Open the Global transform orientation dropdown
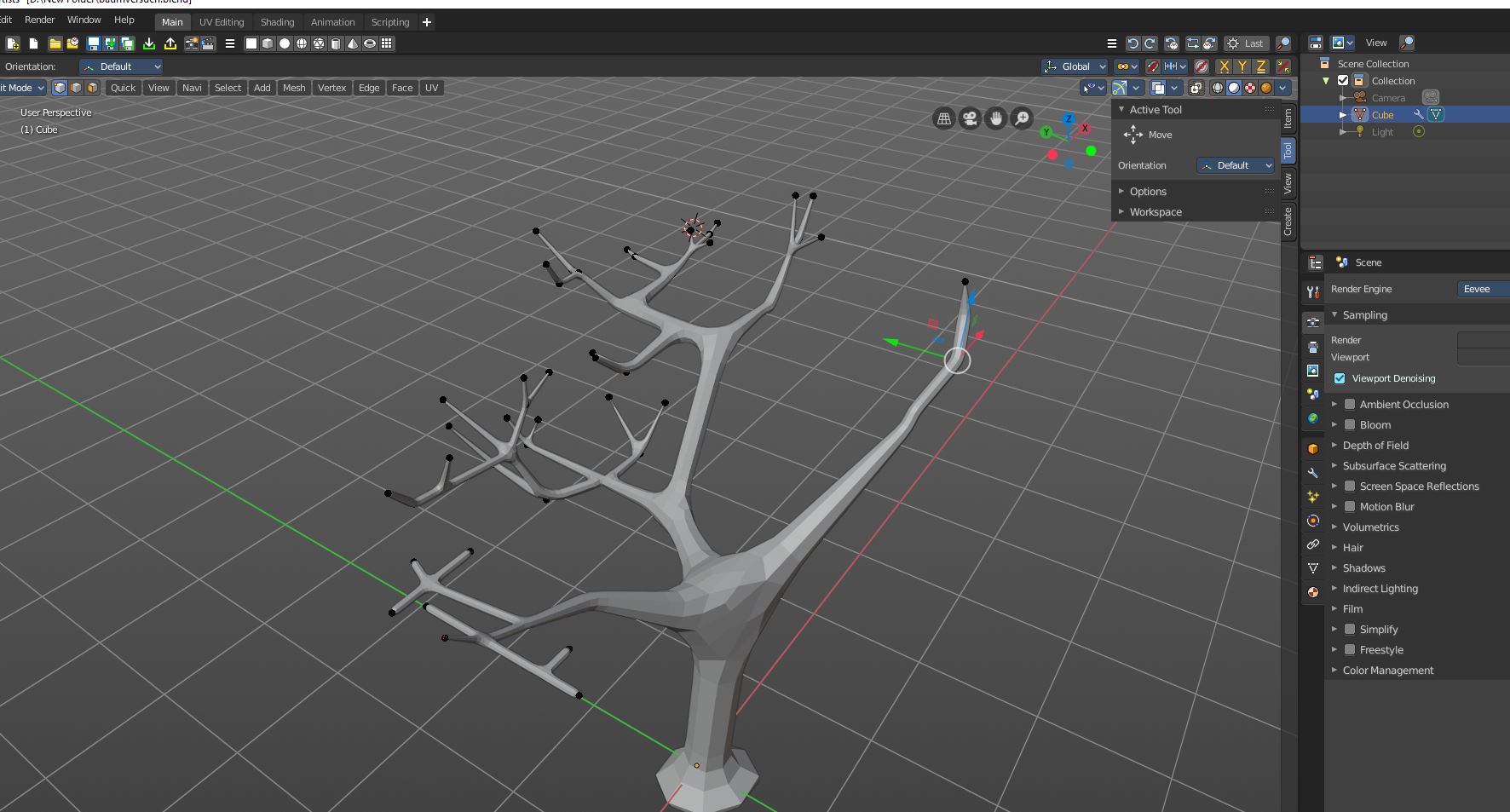The width and height of the screenshot is (1510, 812). pyautogui.click(x=1075, y=66)
